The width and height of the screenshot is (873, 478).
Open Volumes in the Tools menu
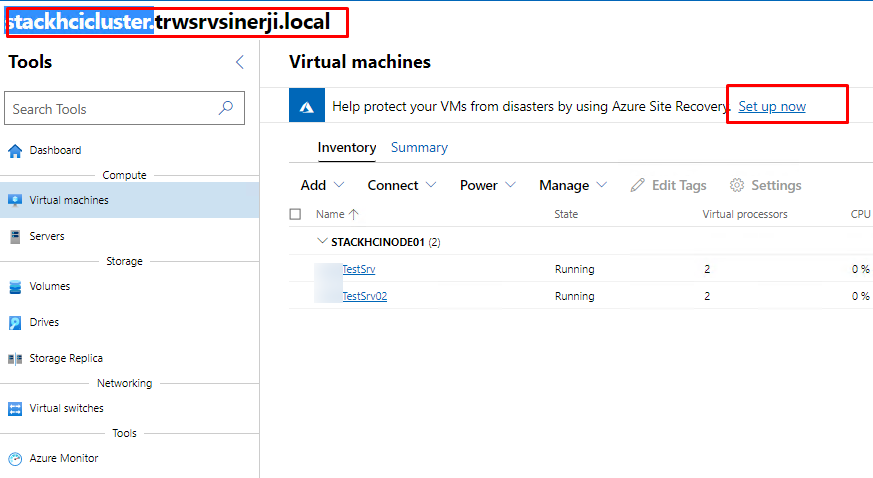point(50,286)
